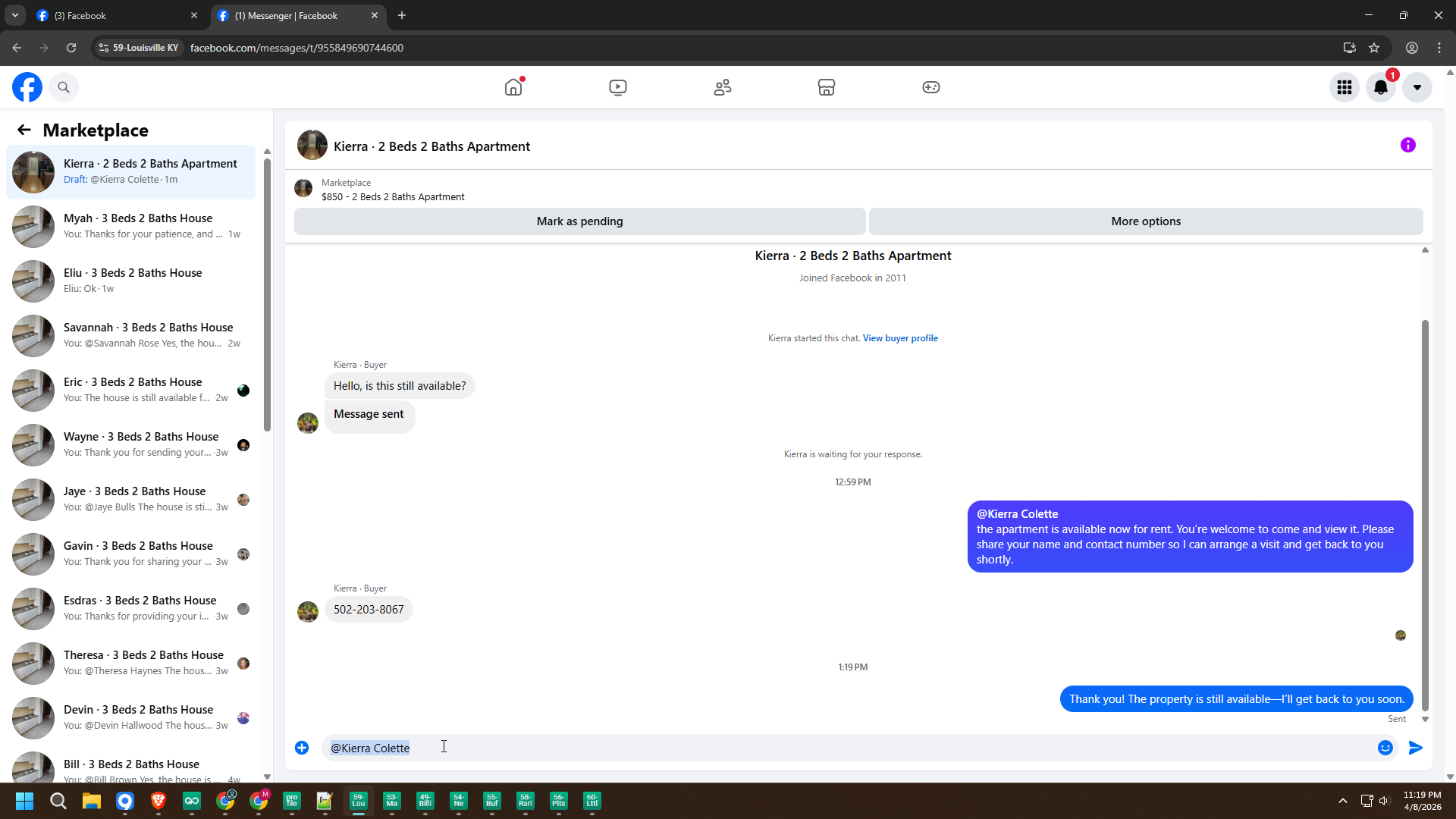The image size is (1456, 819).
Task: Open the Chrome tab search dropdown
Action: 14,15
